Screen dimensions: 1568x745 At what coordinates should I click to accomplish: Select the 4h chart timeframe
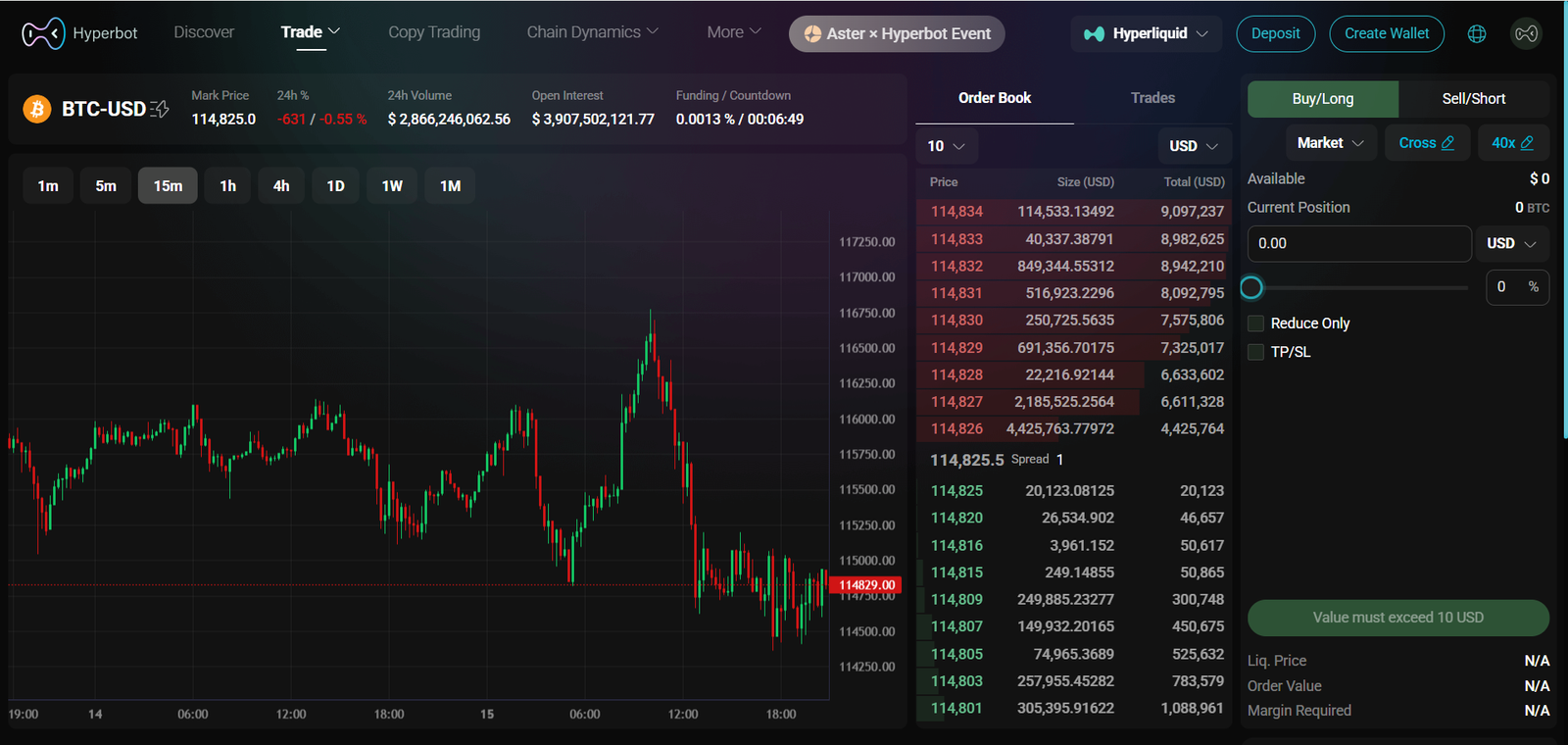[281, 186]
